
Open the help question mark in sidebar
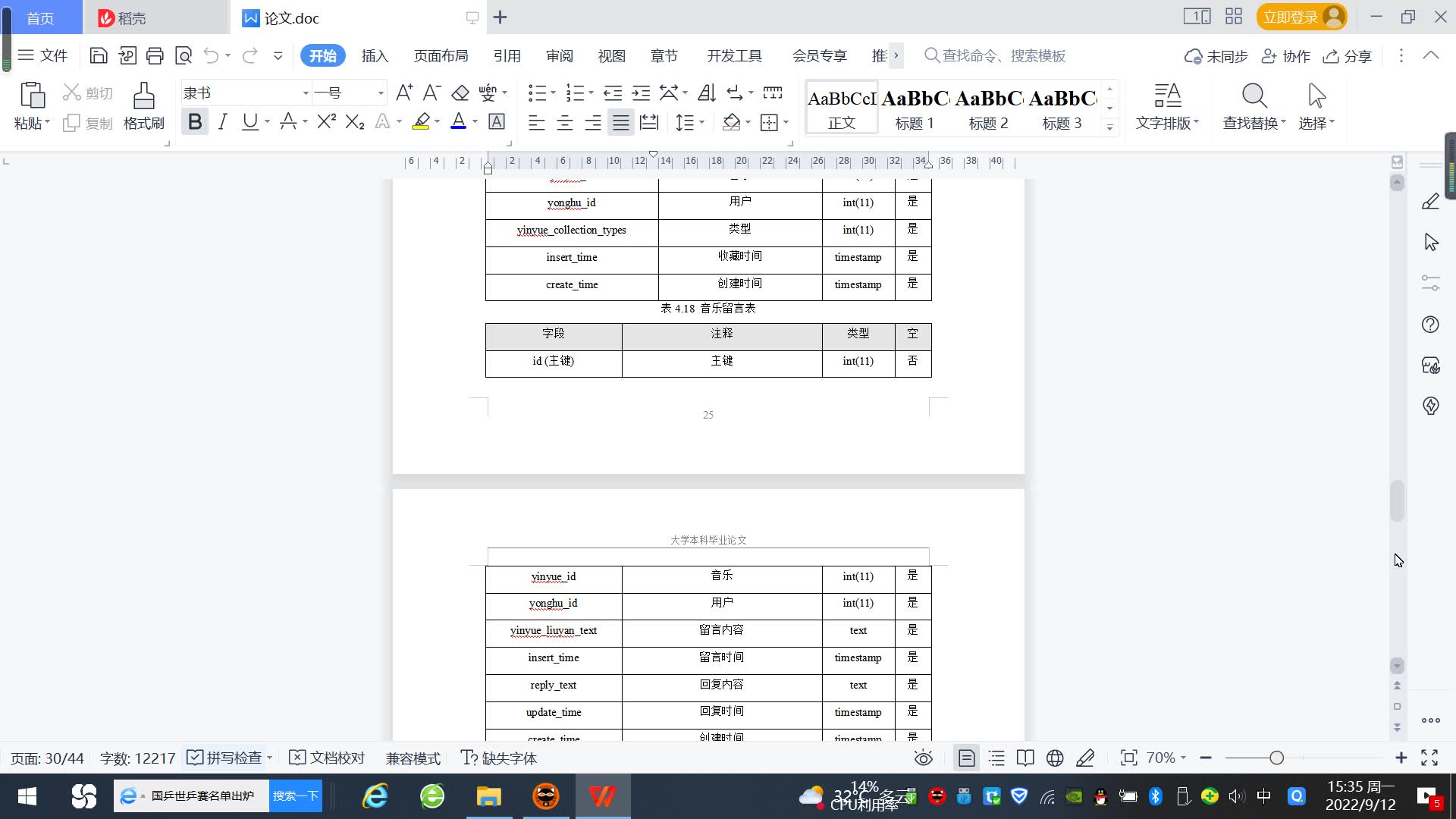click(x=1430, y=325)
